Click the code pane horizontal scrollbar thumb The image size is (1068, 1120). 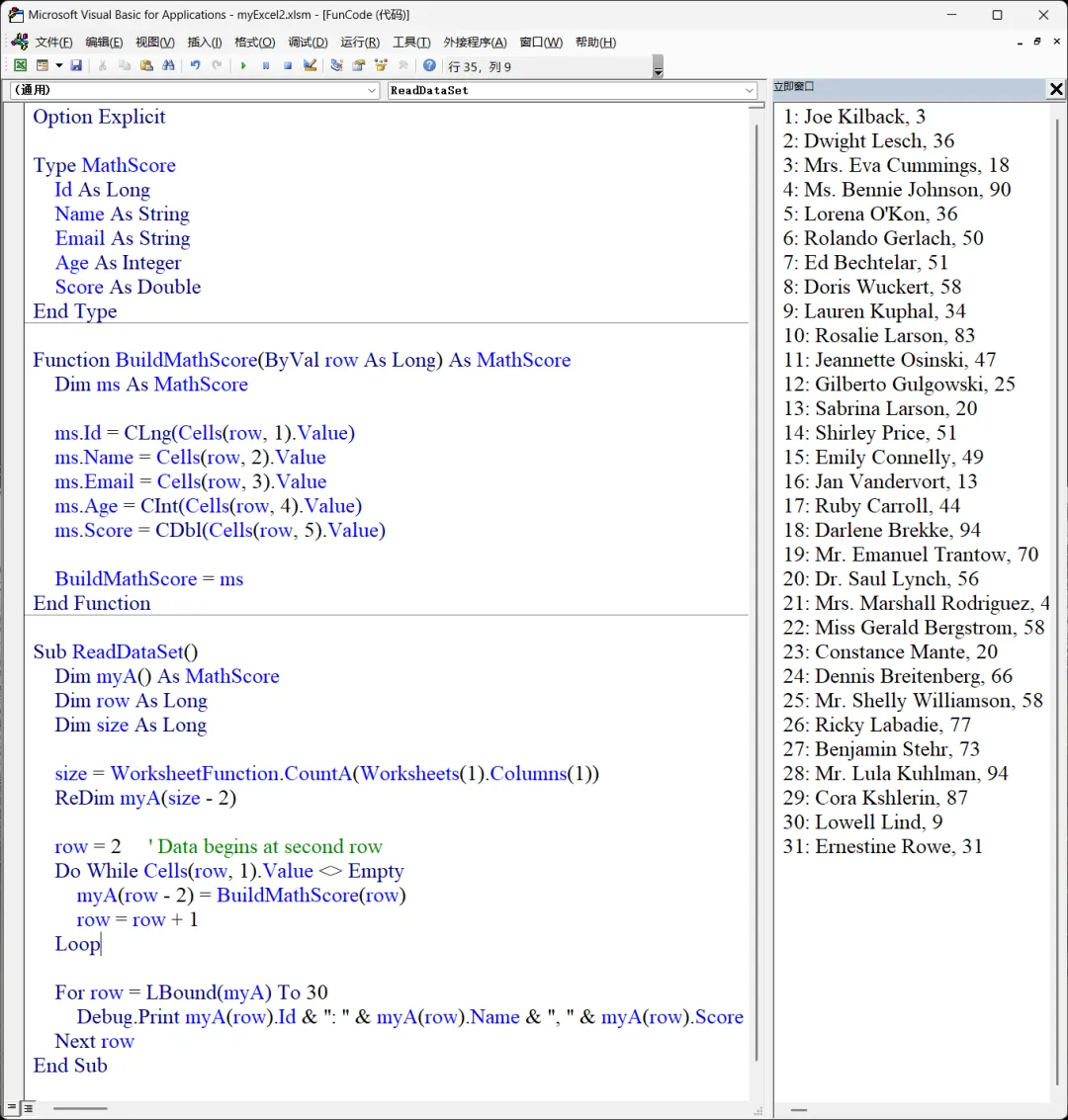80,1108
